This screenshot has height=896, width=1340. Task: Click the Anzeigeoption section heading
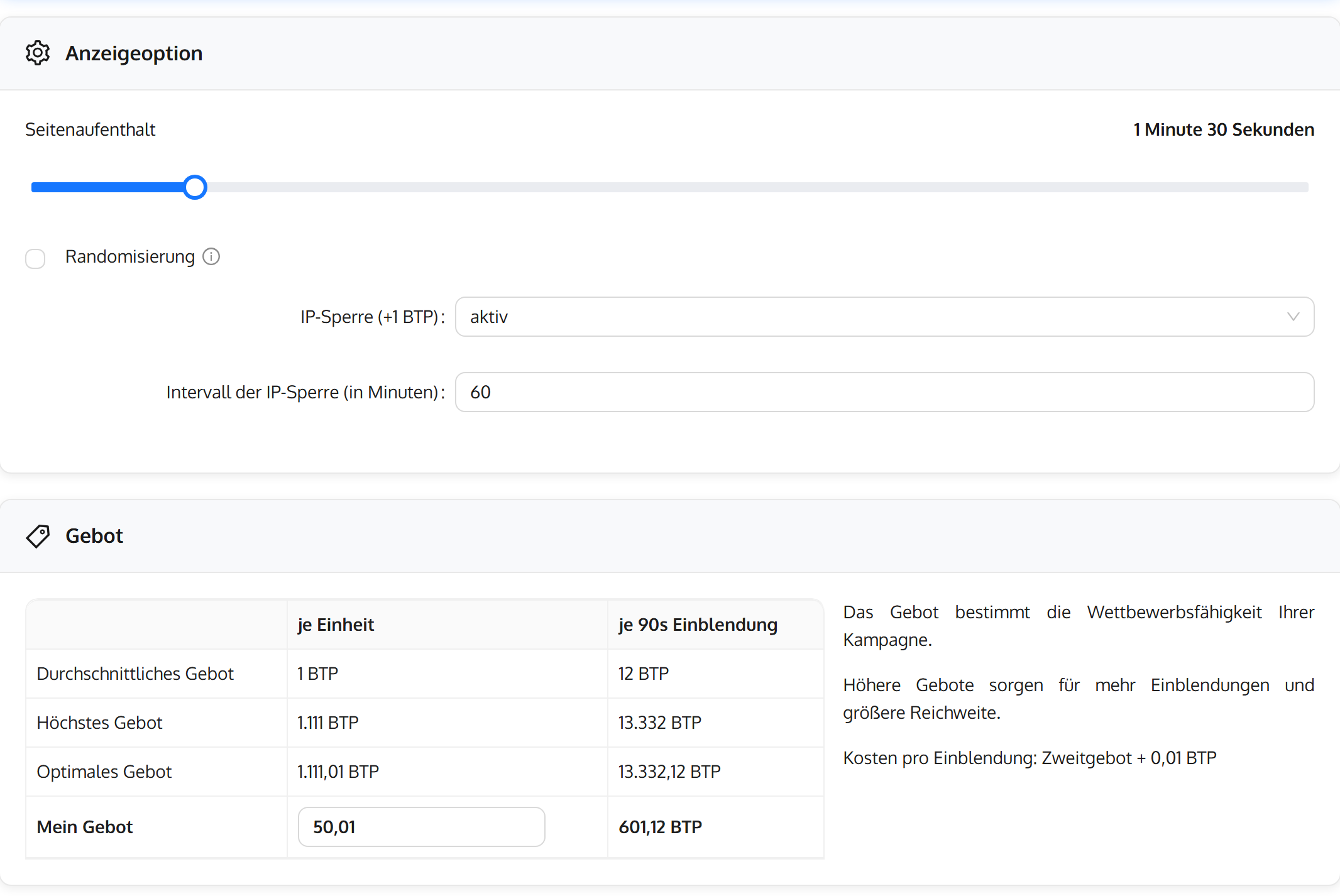[x=134, y=53]
